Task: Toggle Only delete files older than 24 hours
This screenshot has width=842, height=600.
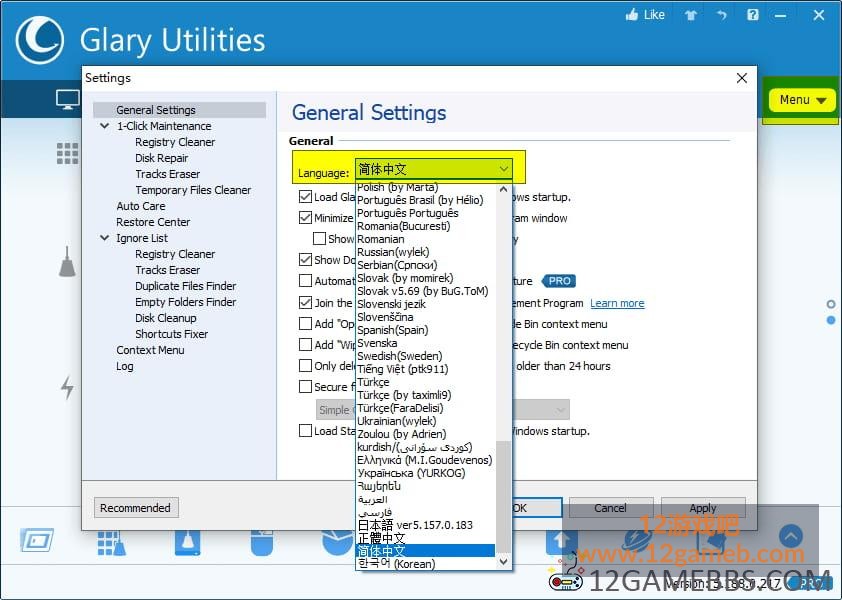Action: tap(306, 366)
